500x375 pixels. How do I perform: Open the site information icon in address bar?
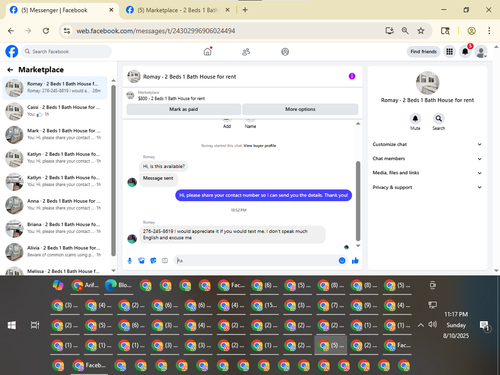pyautogui.click(x=67, y=31)
